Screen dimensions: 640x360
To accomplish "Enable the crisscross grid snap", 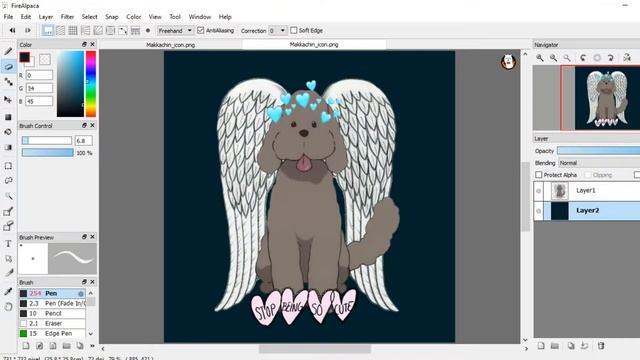I will [x=73, y=31].
